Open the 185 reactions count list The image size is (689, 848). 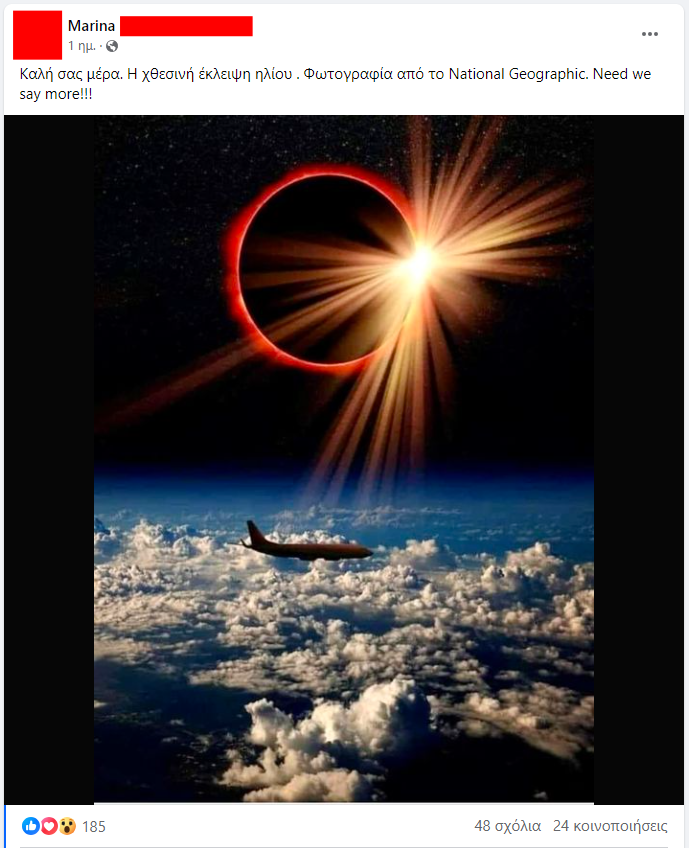[x=94, y=826]
